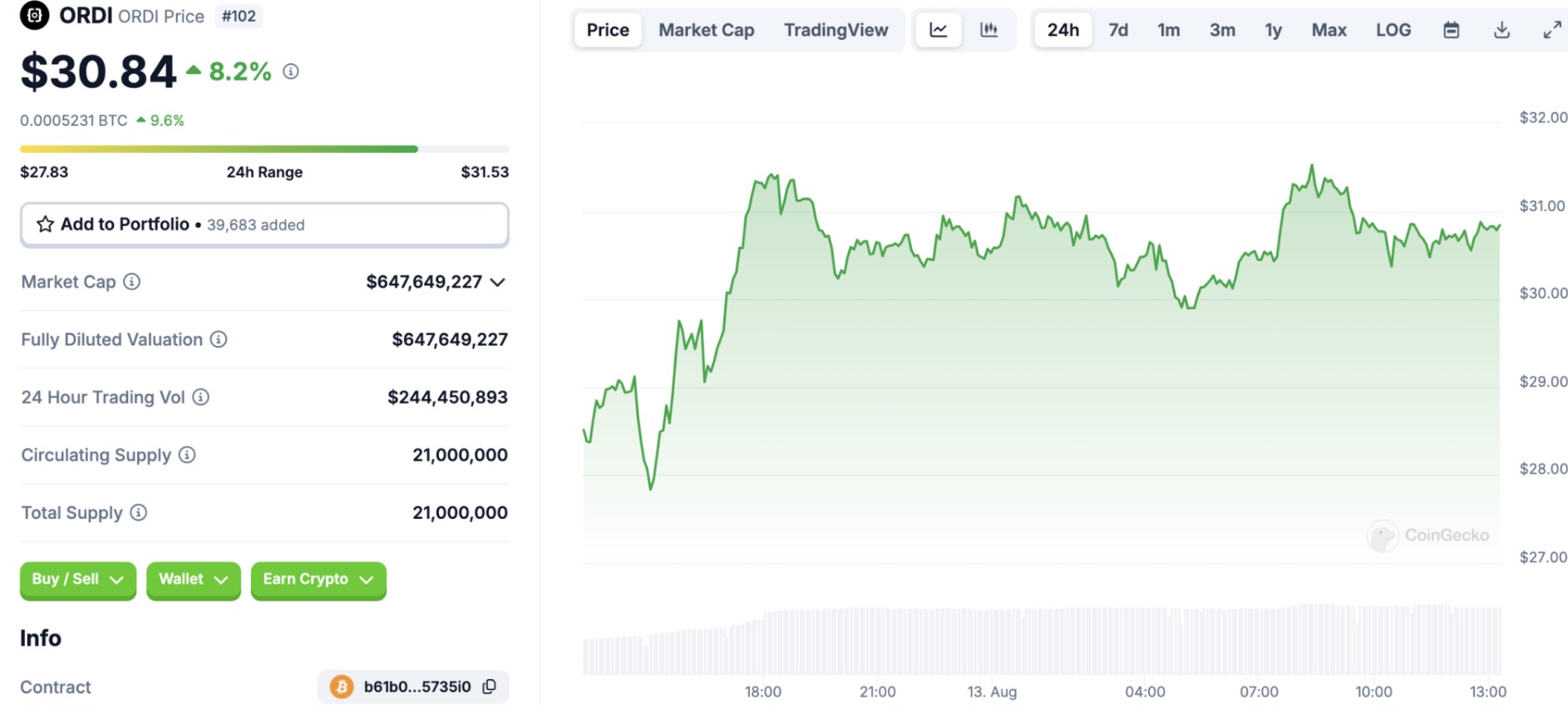The width and height of the screenshot is (1568, 705).
Task: Click the 24h Range progress bar
Action: coord(264,149)
